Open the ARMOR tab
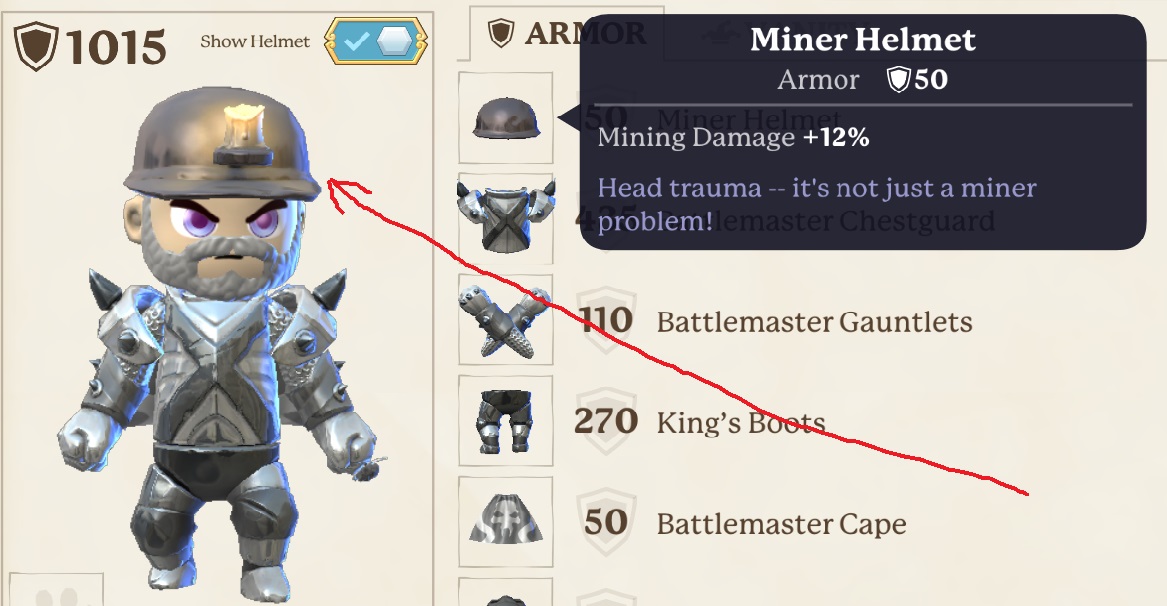The width and height of the screenshot is (1167, 606). [567, 33]
